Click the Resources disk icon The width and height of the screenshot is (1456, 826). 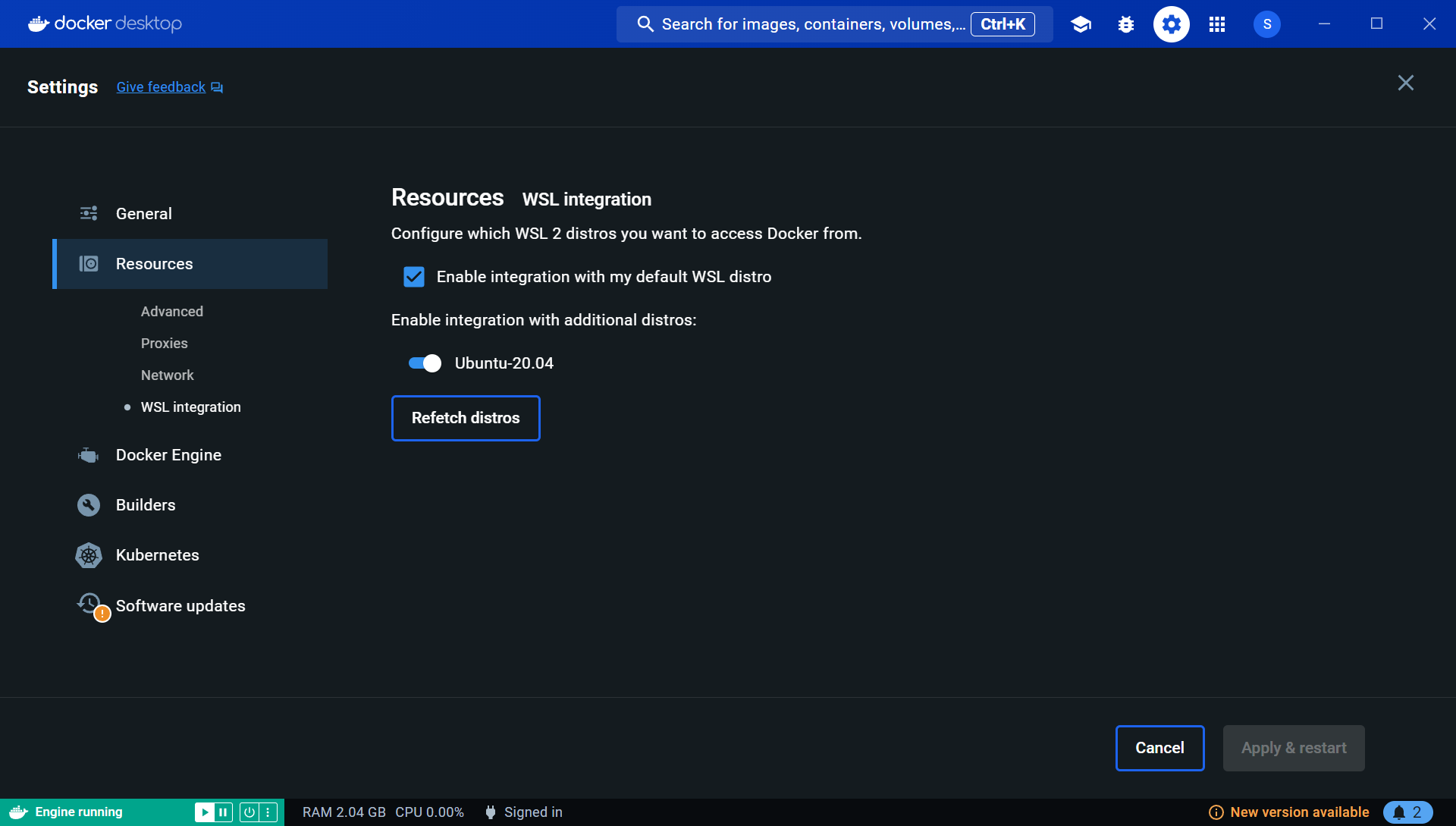(x=89, y=263)
